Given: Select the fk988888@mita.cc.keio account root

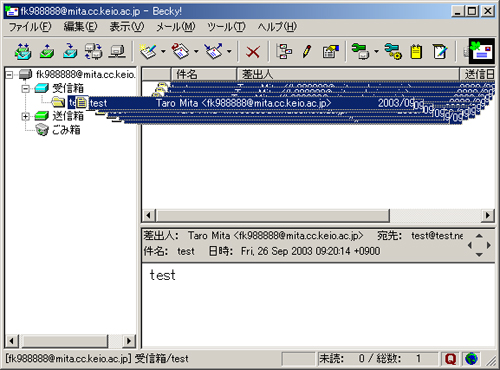Looking at the screenshot, I should (x=85, y=74).
